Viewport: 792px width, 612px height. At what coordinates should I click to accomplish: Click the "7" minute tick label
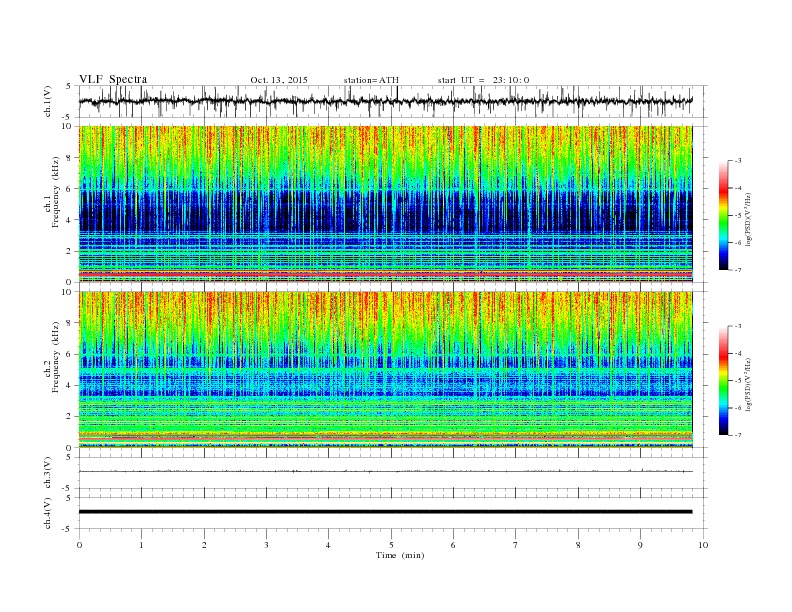516,545
